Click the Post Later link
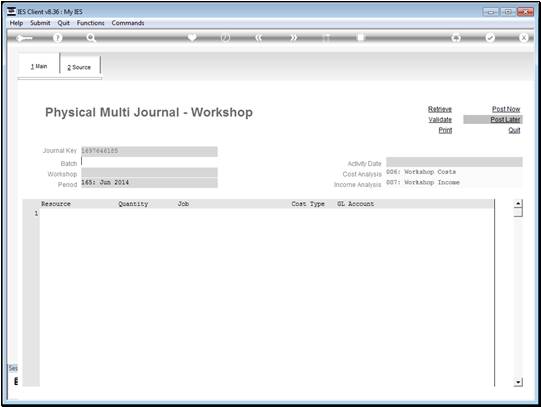The height and width of the screenshot is (407, 541). 505,119
